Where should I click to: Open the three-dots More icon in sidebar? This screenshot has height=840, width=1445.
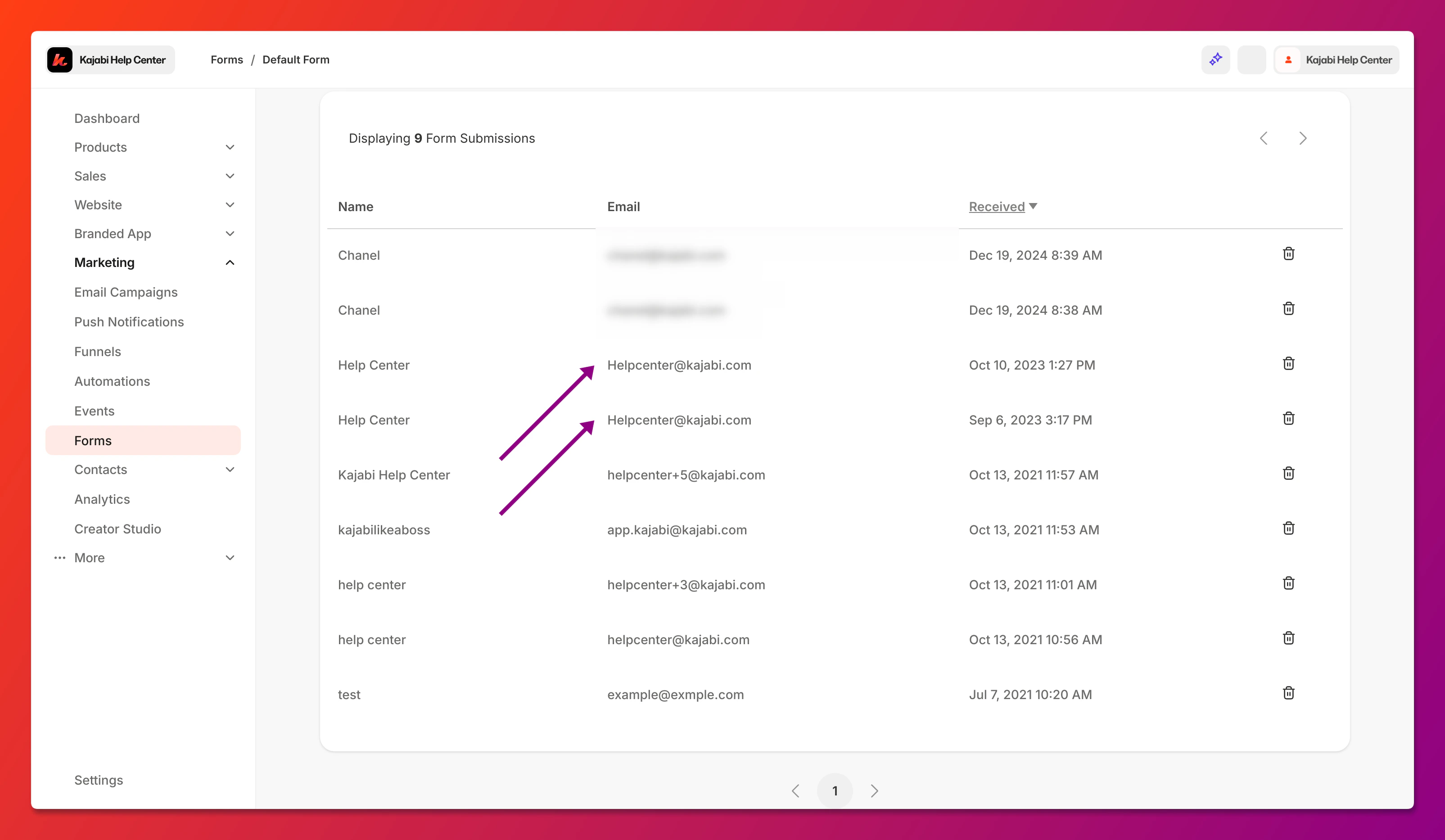pyautogui.click(x=59, y=558)
